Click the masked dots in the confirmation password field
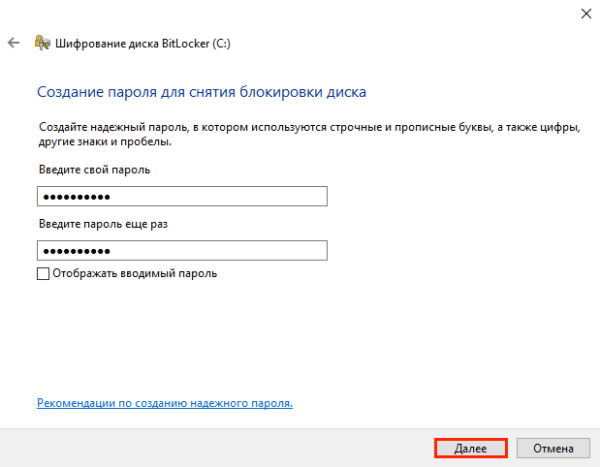This screenshot has height=467, width=600. tap(76, 250)
